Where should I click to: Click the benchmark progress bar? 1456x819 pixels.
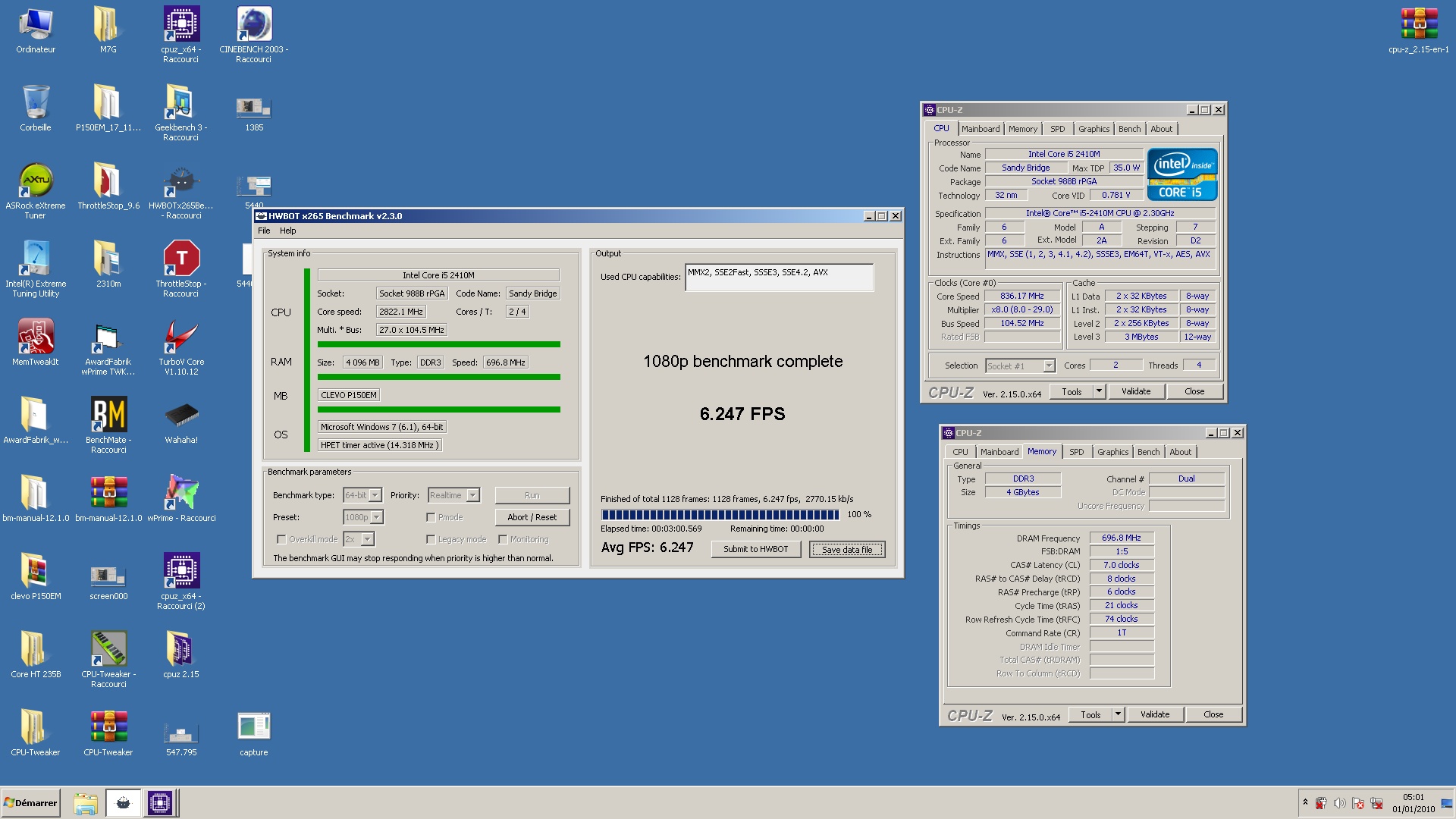point(720,515)
